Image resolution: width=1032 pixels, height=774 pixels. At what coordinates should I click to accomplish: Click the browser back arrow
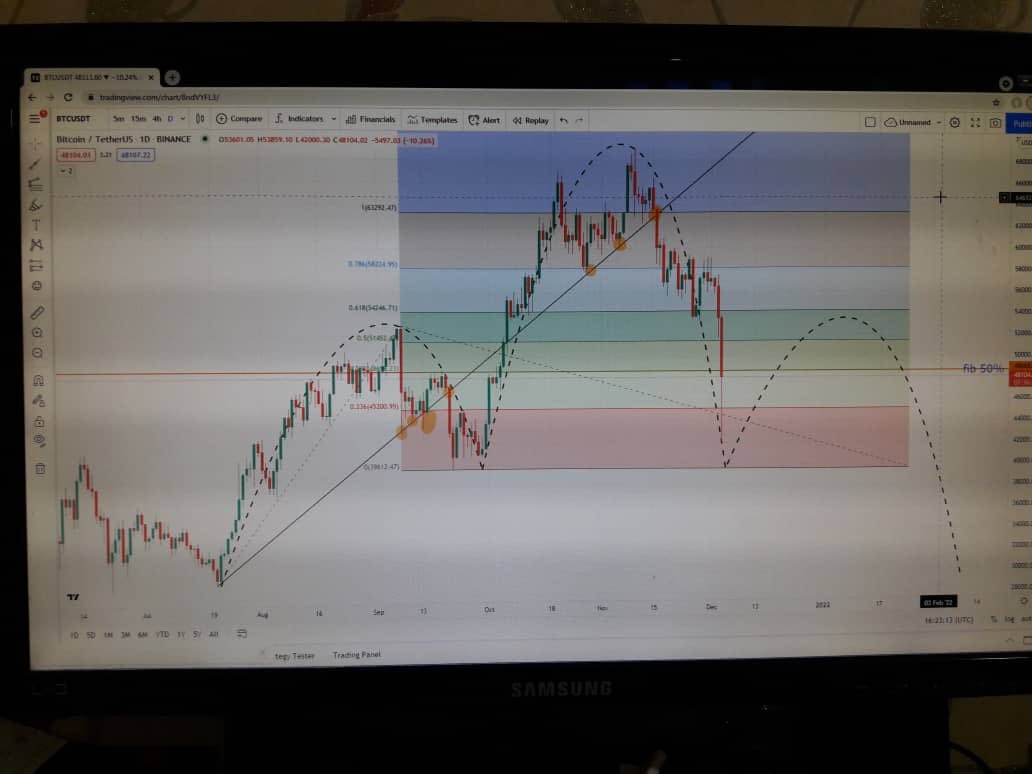tap(32, 97)
